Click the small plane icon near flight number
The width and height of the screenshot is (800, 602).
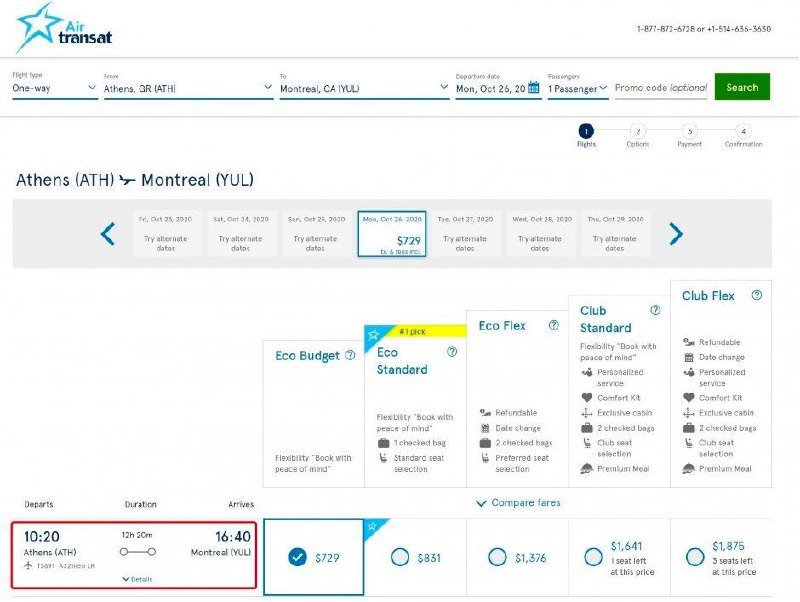(x=28, y=565)
